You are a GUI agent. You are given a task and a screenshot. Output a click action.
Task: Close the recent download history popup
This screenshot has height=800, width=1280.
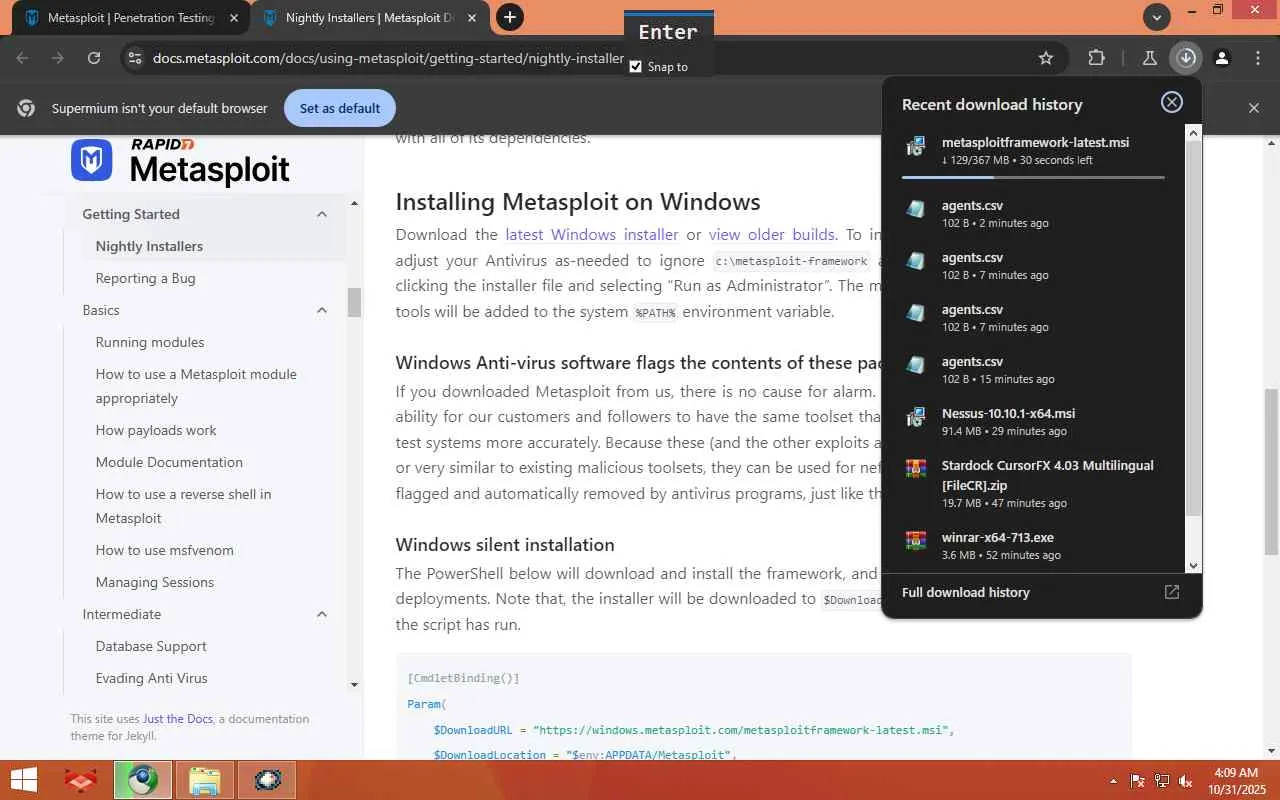1171,102
